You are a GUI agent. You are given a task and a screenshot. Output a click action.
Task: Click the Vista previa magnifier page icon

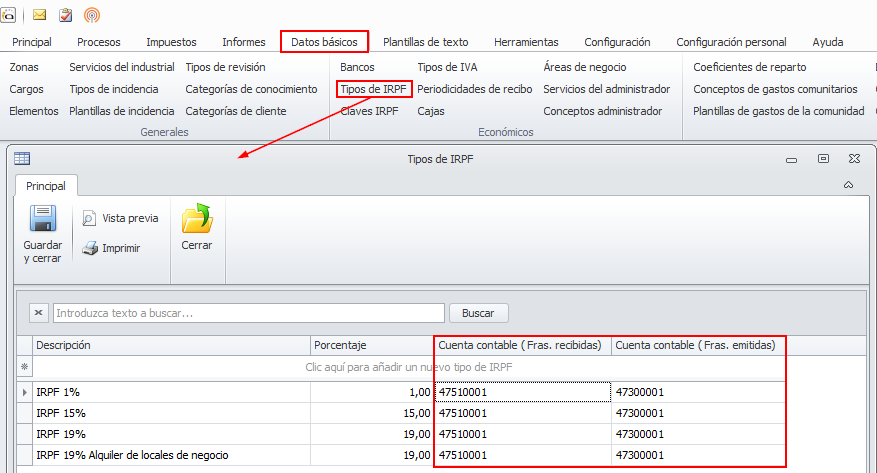88,218
